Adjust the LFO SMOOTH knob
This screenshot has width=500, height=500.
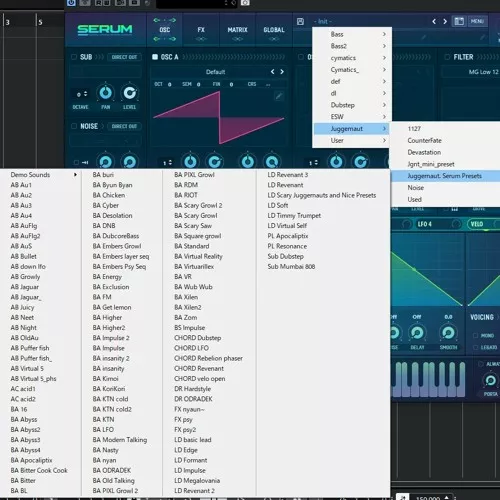click(x=448, y=332)
